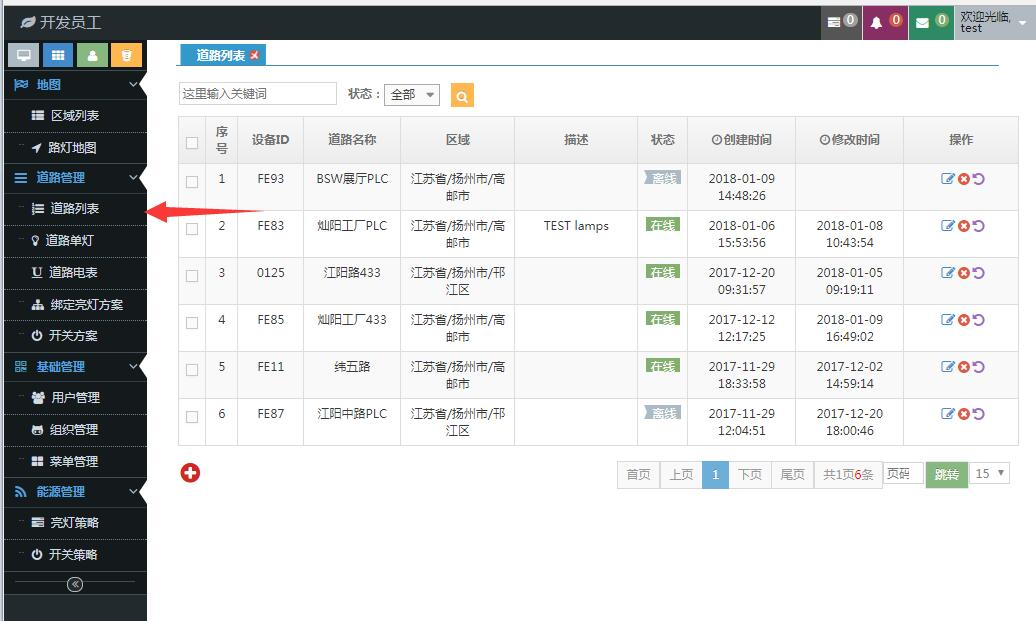Collapse sidebar with double-arrow icon

[x=74, y=585]
